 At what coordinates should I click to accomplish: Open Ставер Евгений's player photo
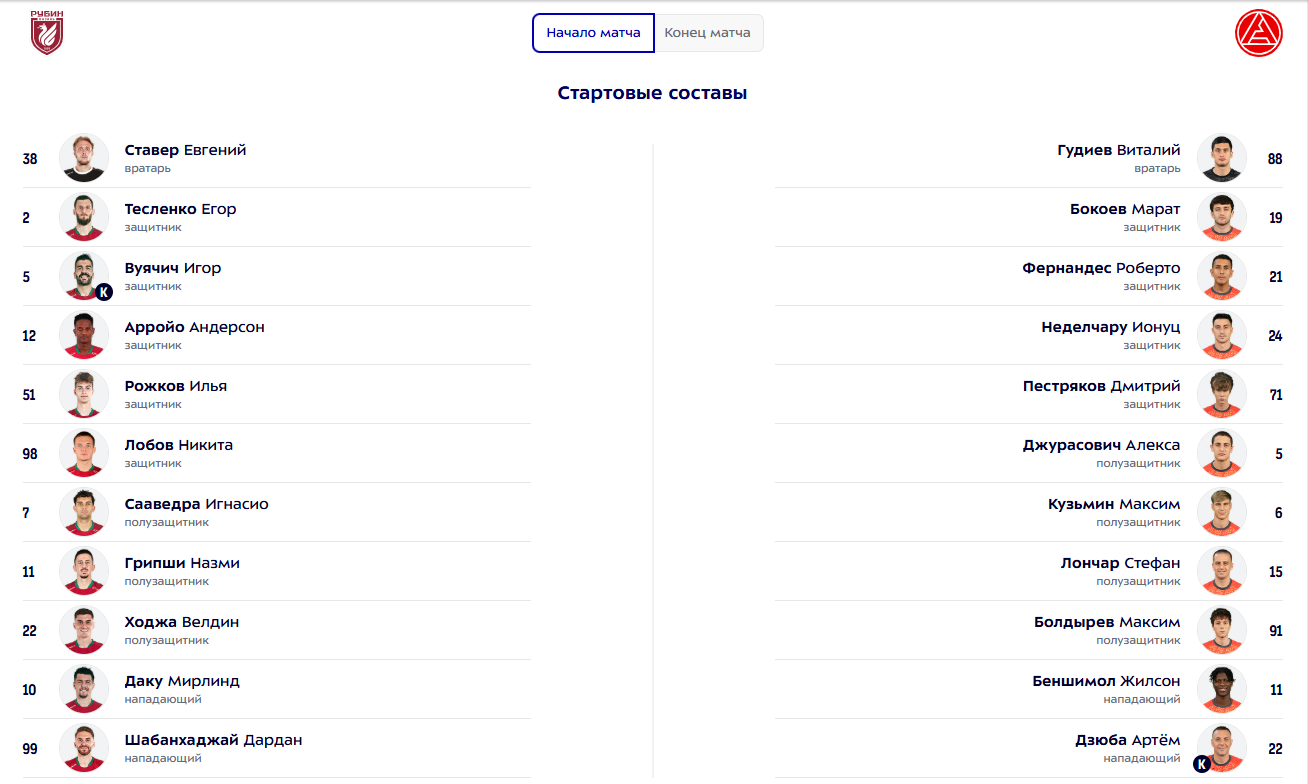coord(84,158)
